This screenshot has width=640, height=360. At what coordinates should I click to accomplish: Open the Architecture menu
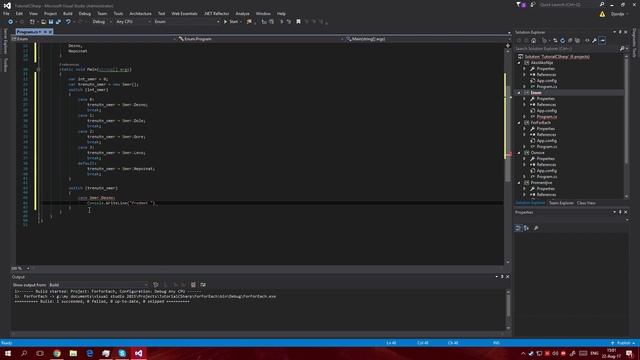tap(140, 13)
